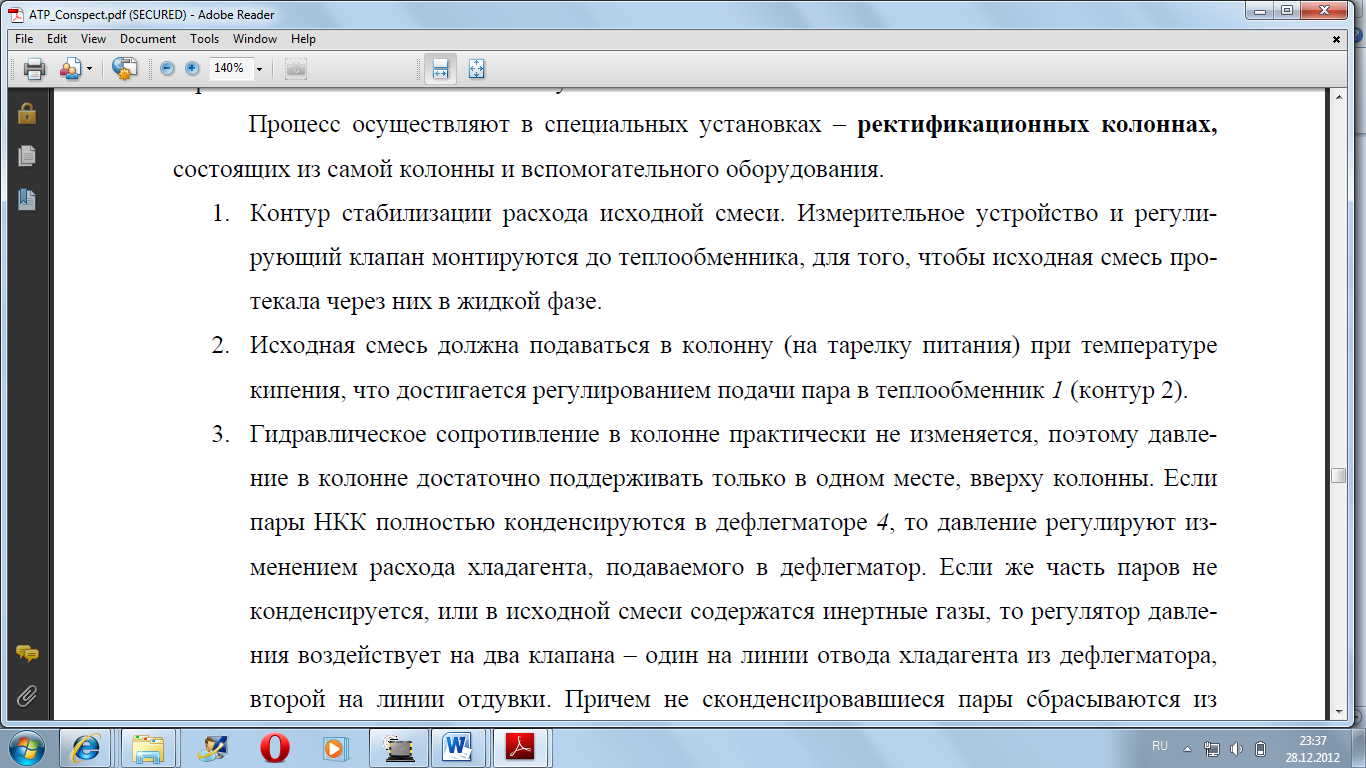
Task: Open the Edit menu
Action: pos(57,39)
